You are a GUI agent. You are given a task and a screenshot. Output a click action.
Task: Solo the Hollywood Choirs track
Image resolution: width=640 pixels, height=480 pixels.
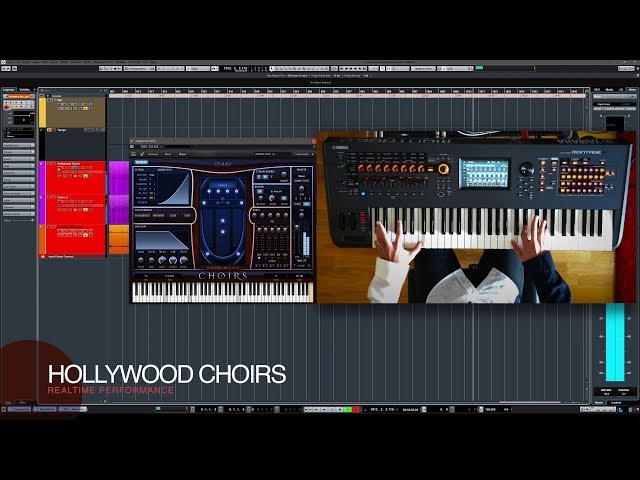coord(53,163)
